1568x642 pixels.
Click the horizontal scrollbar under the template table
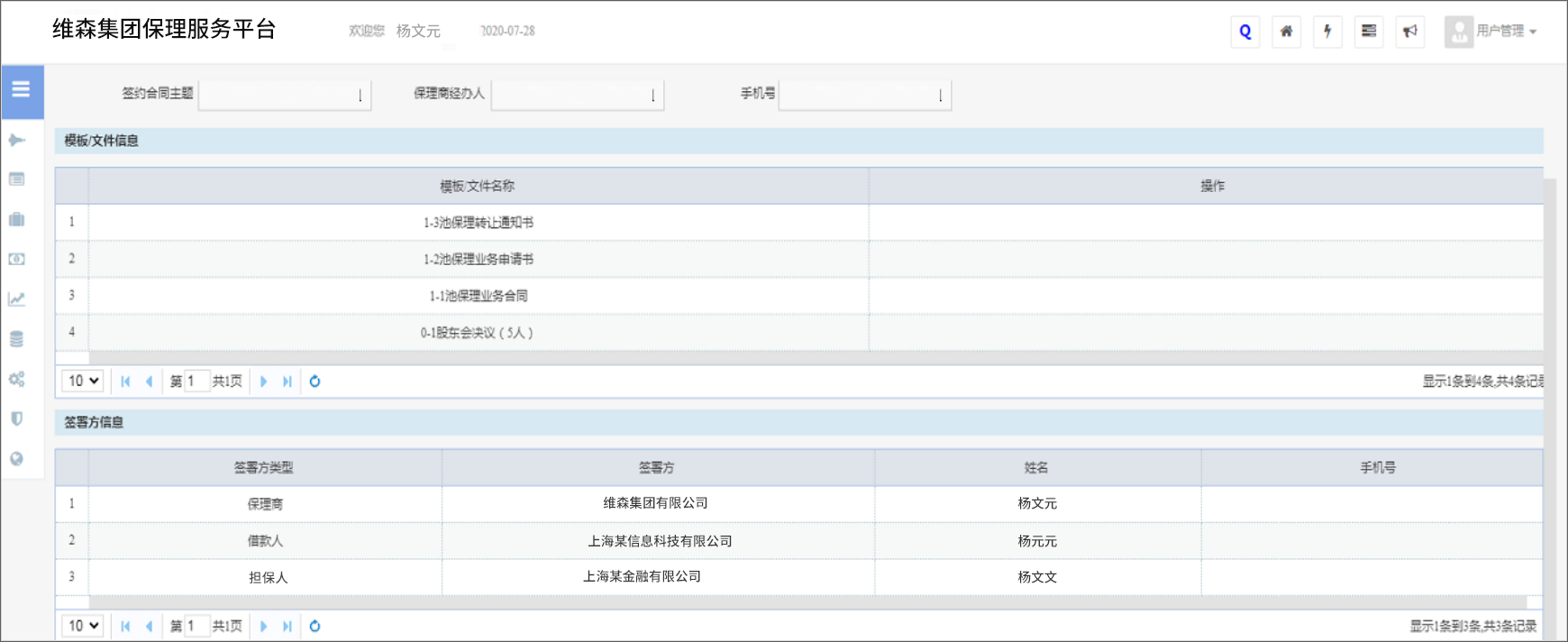click(x=816, y=358)
